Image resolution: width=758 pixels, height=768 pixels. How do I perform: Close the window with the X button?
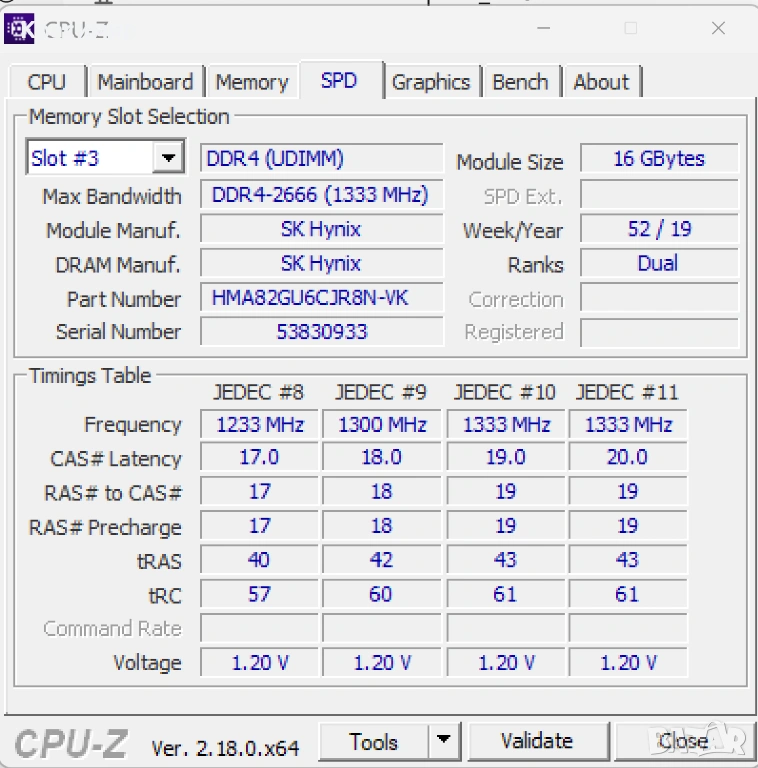click(x=718, y=28)
